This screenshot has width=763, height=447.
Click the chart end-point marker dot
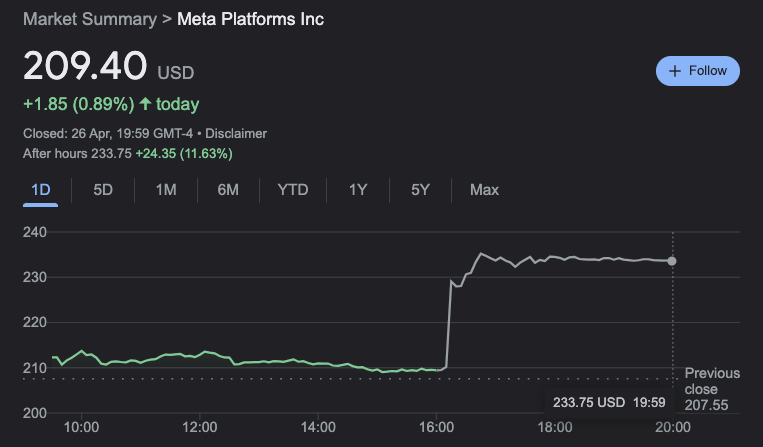pyautogui.click(x=672, y=261)
